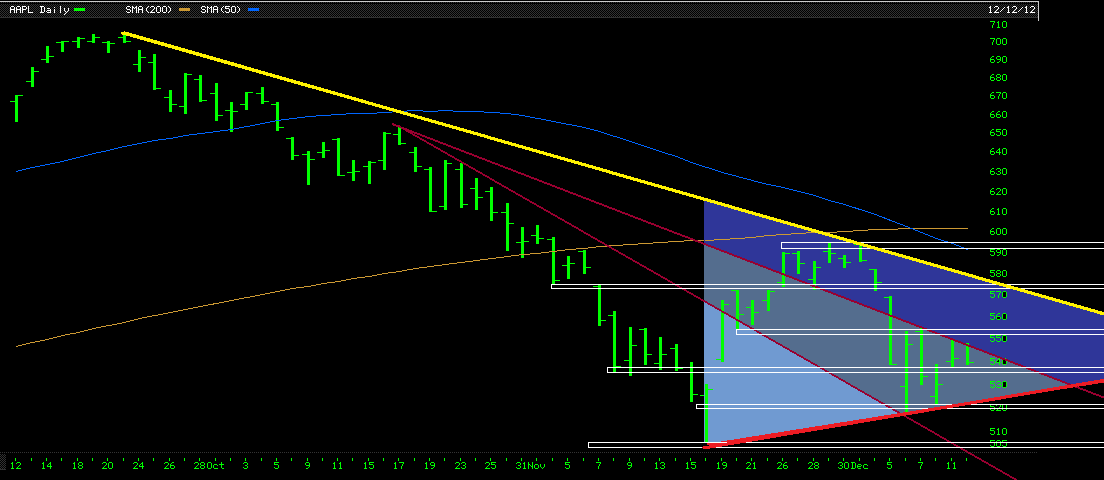The image size is (1104, 480).
Task: Click the 620 price axis label
Action: [998, 191]
